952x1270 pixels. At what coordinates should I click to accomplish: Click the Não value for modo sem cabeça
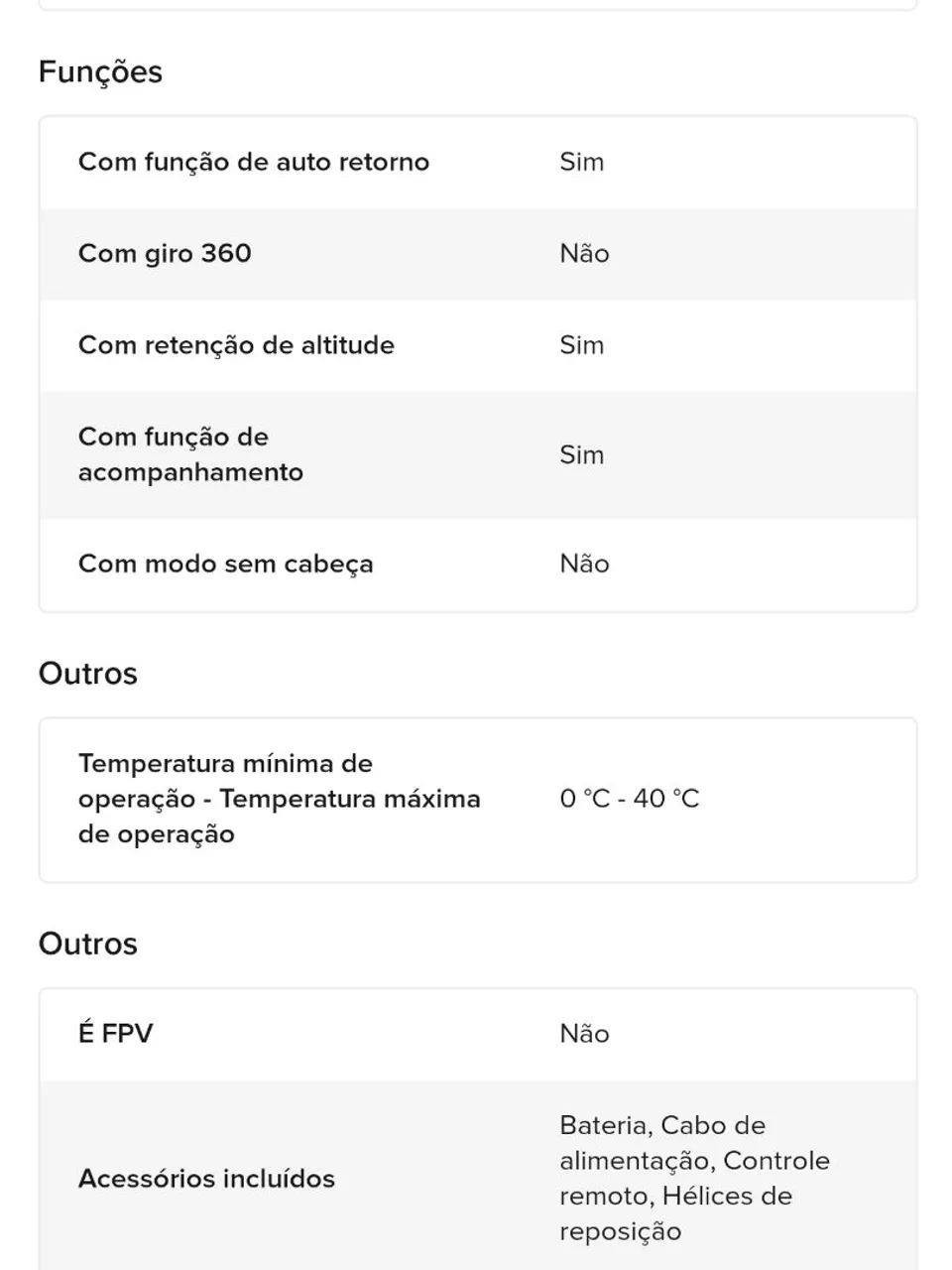pyautogui.click(x=584, y=564)
